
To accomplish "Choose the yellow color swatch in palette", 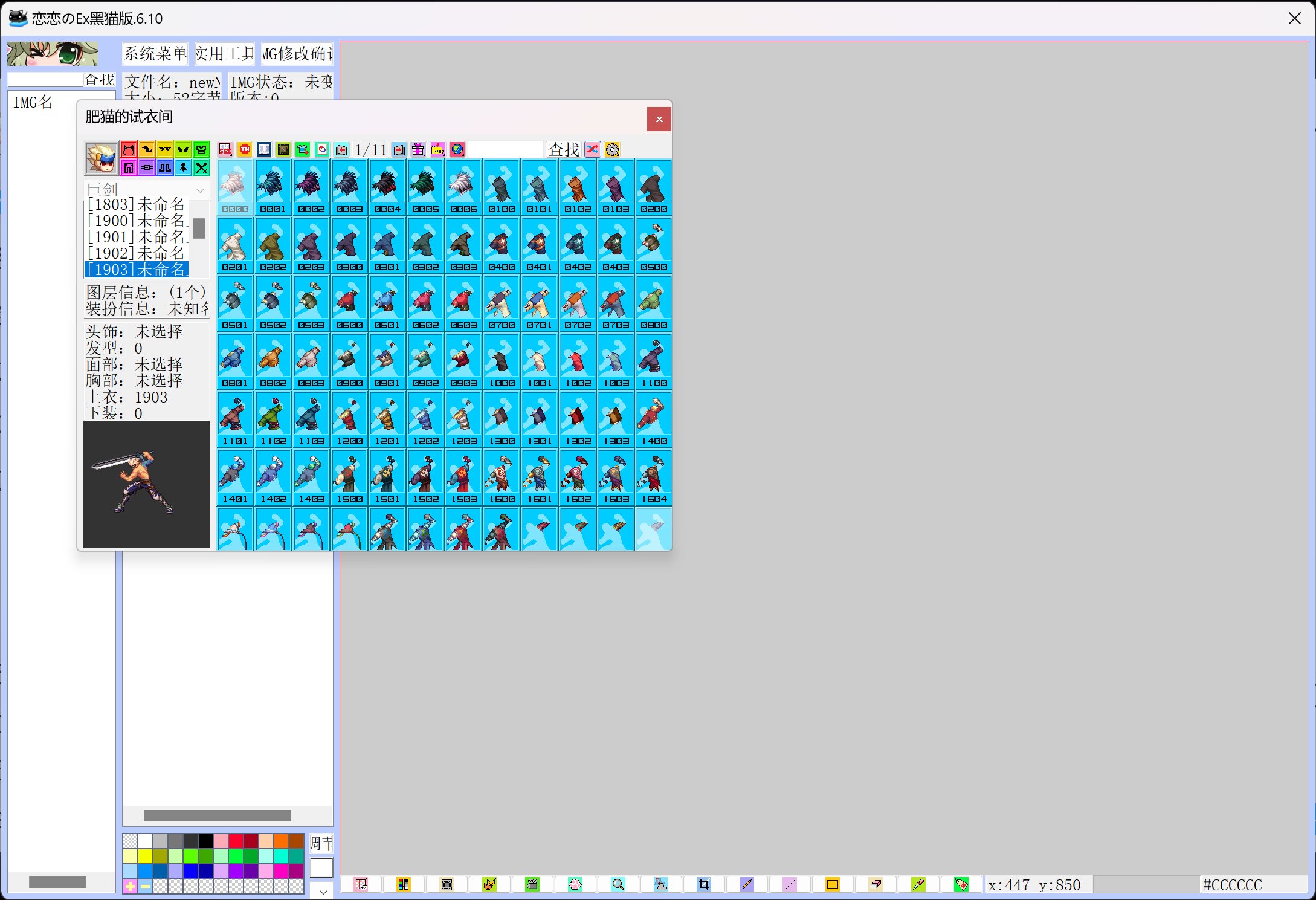I will coord(145,856).
